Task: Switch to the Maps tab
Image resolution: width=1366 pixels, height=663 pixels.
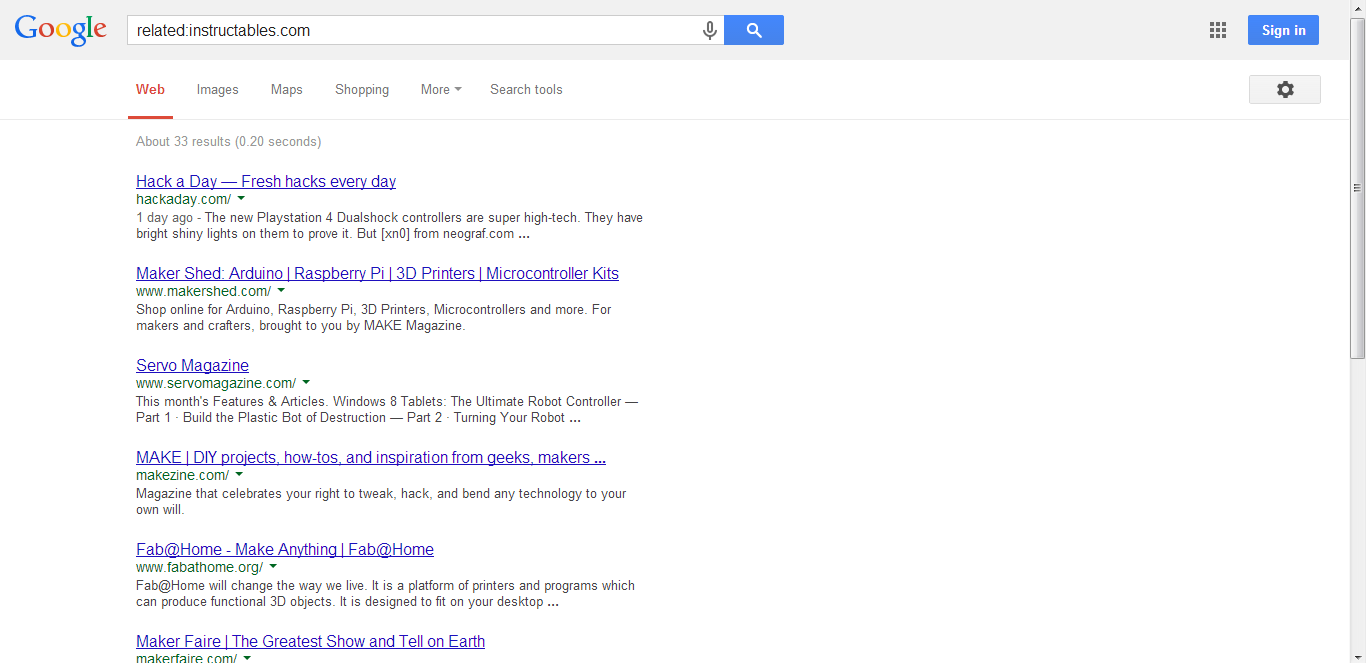Action: tap(286, 89)
